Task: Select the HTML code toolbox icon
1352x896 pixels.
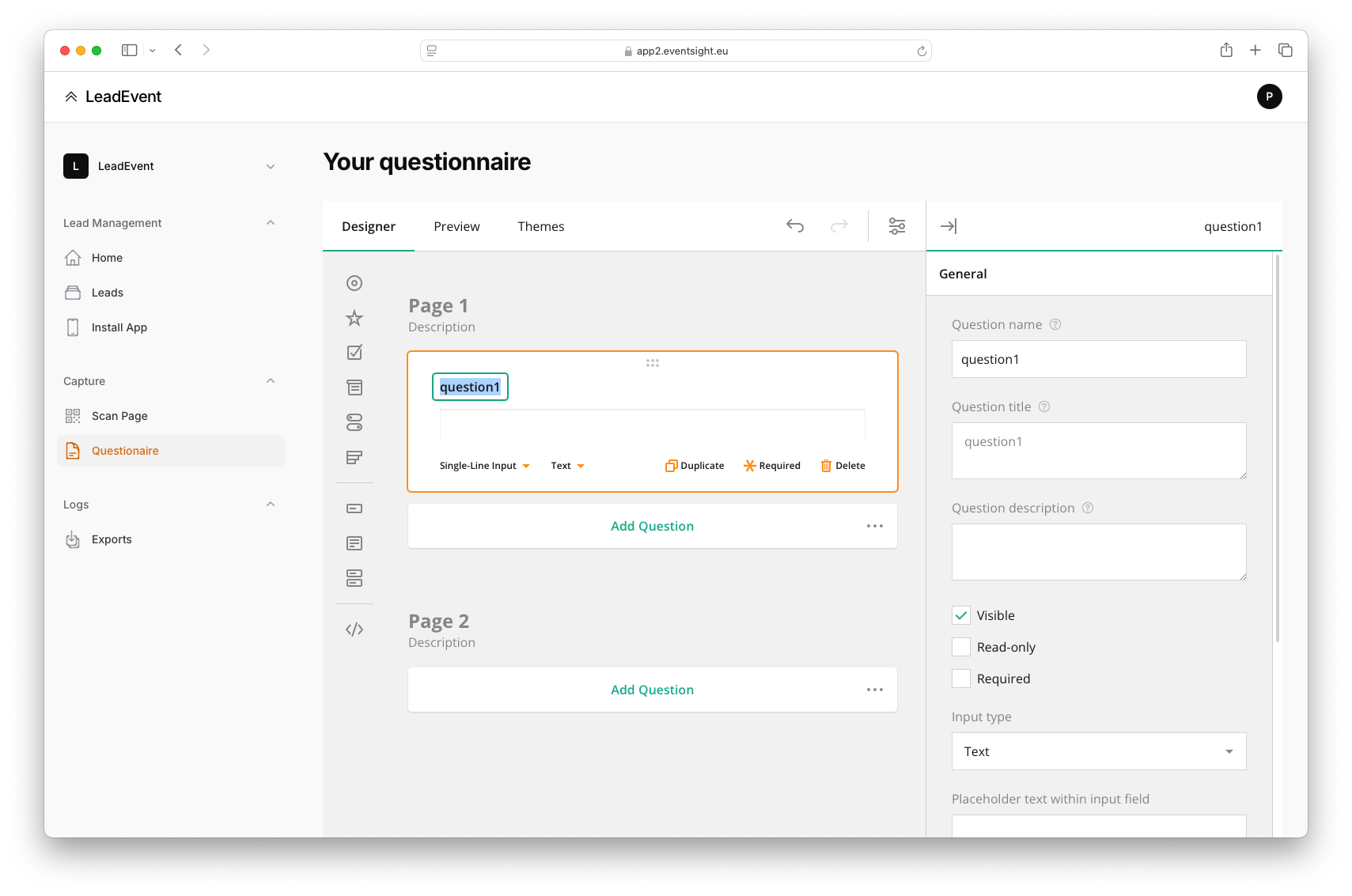Action: pyautogui.click(x=354, y=629)
